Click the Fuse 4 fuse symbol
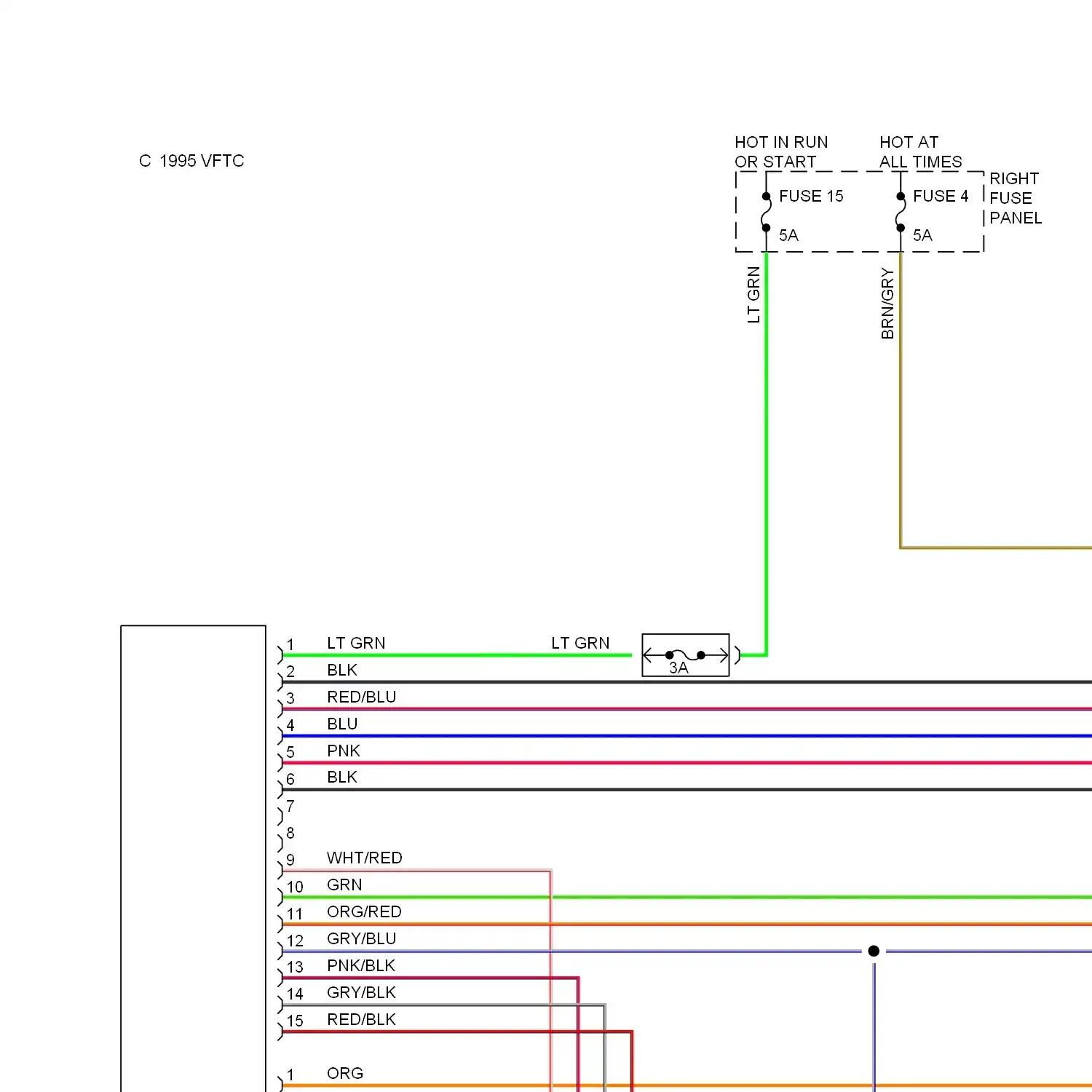The width and height of the screenshot is (1092, 1092). coord(901,212)
